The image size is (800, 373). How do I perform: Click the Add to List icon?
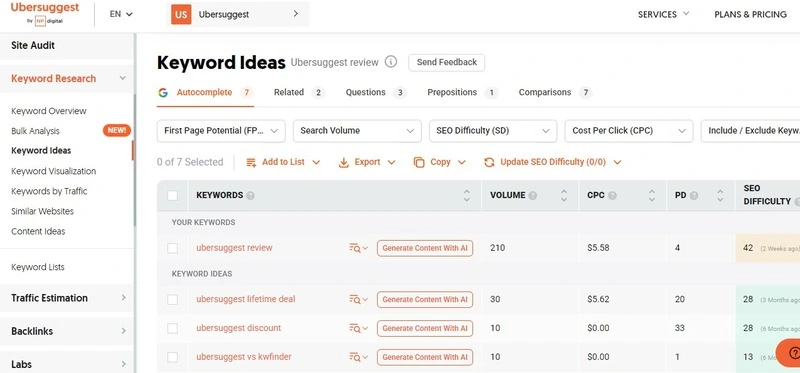click(x=251, y=162)
